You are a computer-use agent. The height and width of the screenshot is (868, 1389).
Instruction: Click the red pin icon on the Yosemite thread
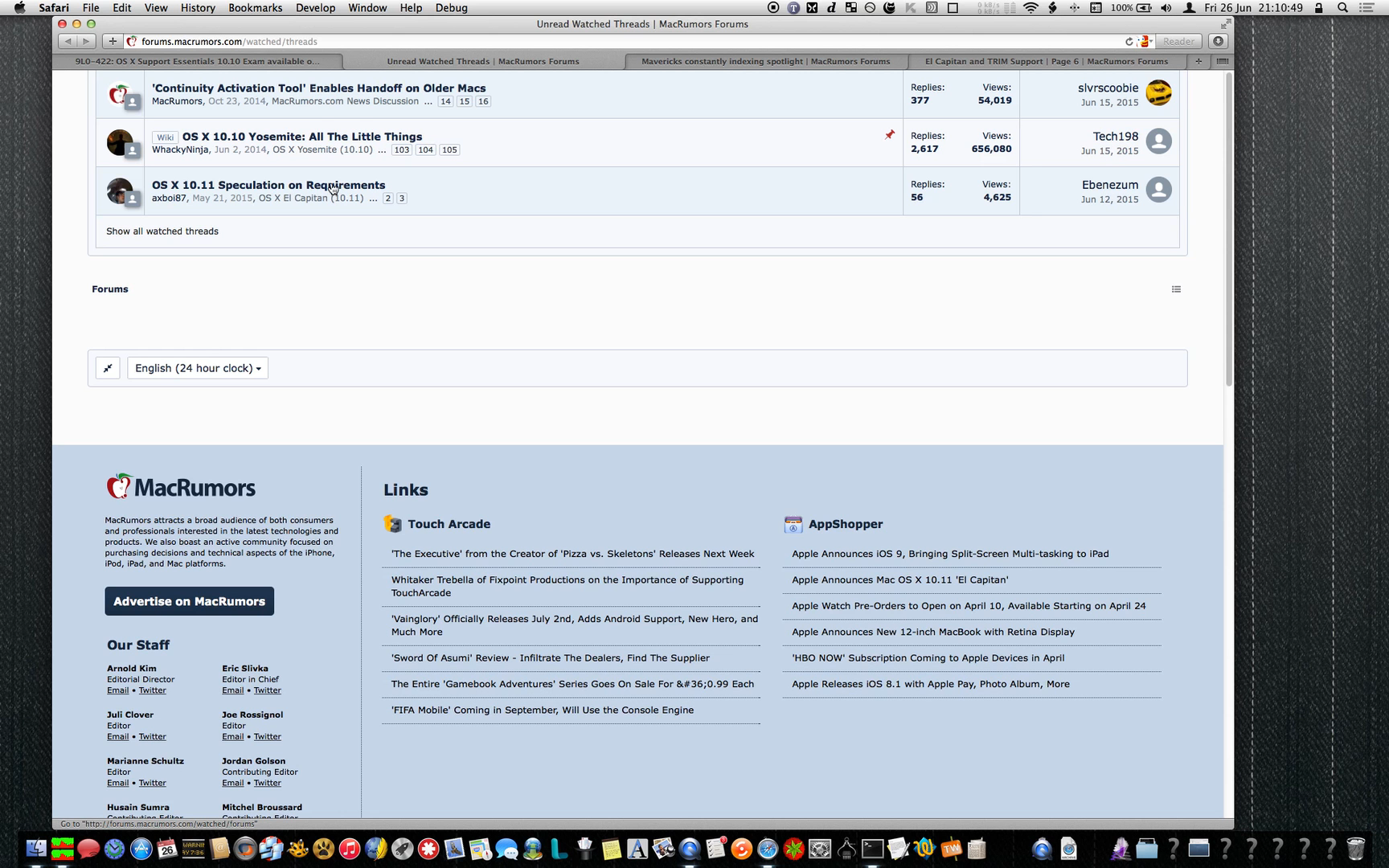point(889,135)
